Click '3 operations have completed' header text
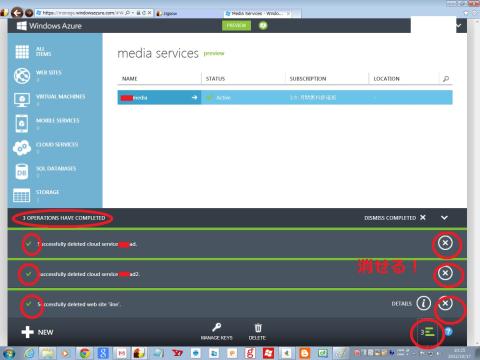The height and width of the screenshot is (360, 480). [x=64, y=218]
